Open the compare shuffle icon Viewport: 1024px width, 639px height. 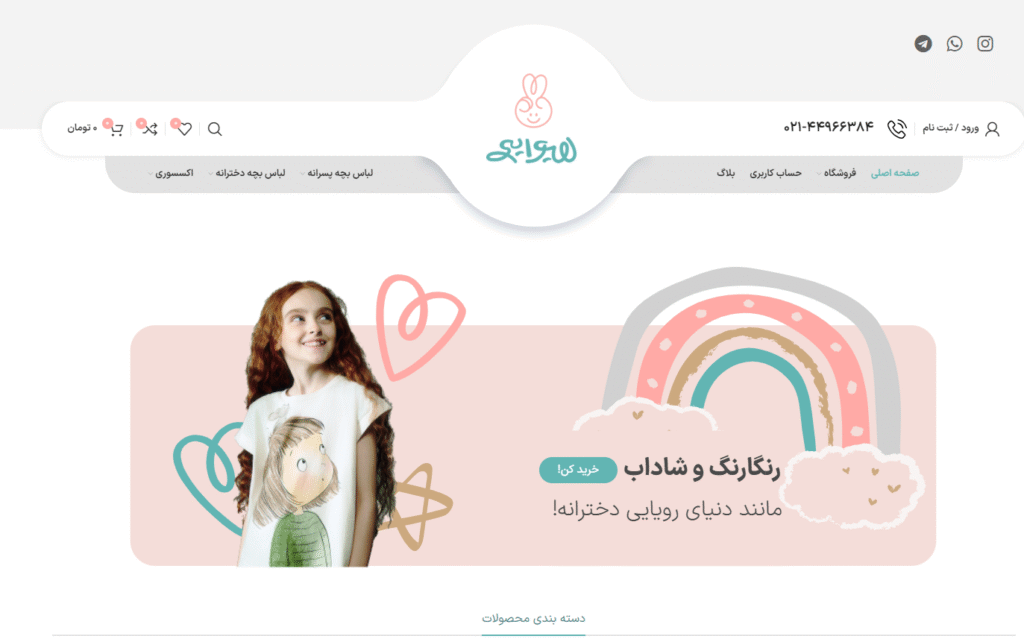point(150,129)
